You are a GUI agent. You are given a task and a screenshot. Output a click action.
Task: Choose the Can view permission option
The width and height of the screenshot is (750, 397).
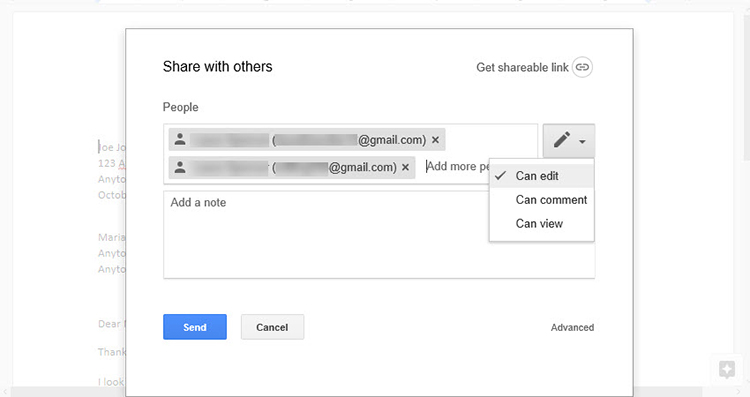(541, 224)
